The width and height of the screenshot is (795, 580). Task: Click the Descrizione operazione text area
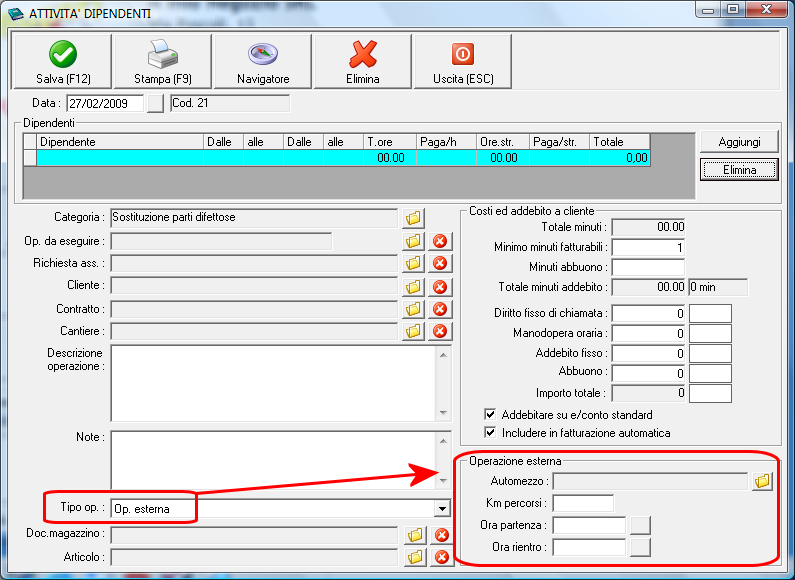tap(273, 383)
